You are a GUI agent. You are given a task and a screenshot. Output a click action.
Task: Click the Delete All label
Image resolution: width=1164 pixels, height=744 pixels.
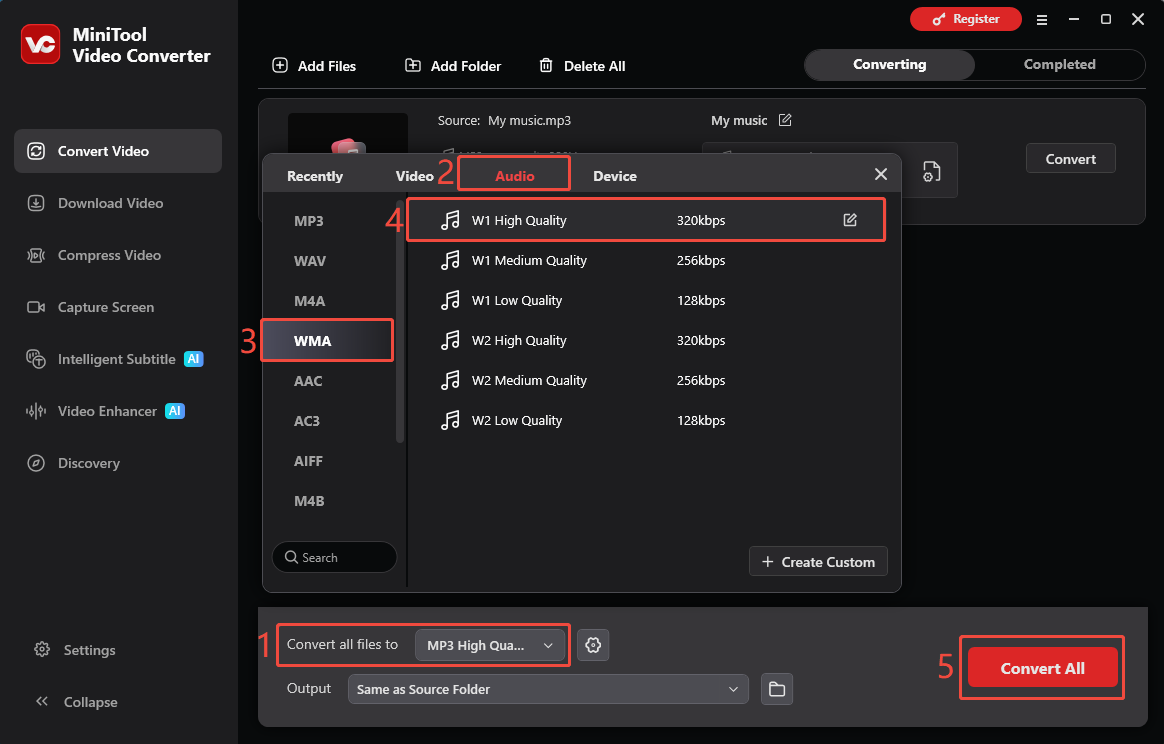pos(595,66)
